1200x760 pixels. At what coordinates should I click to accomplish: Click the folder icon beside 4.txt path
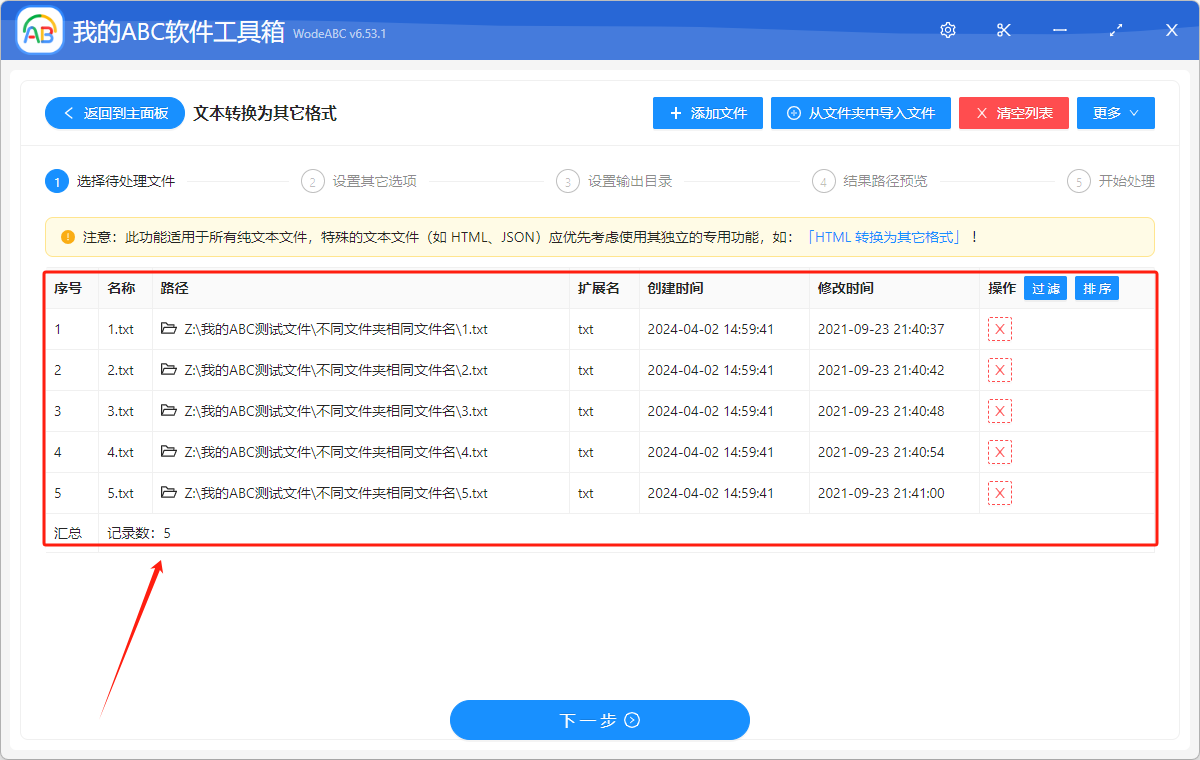(169, 451)
